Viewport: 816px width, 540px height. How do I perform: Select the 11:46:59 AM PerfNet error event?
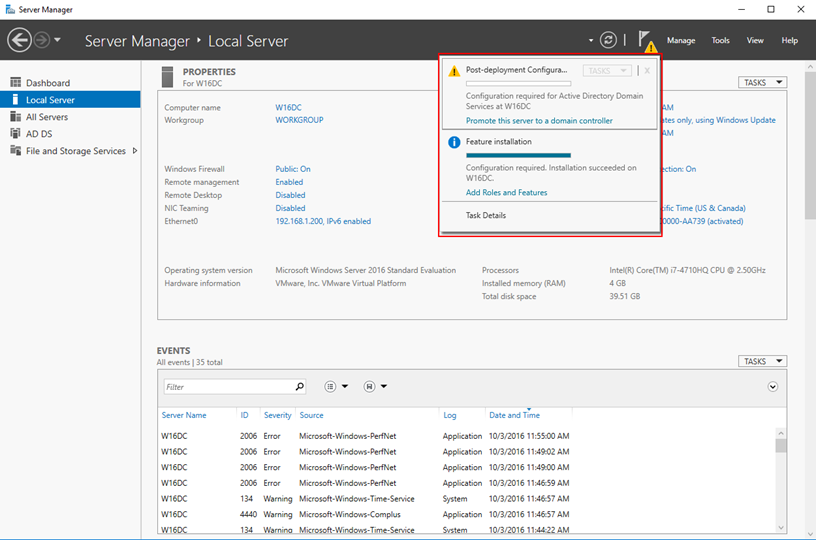[x=365, y=483]
